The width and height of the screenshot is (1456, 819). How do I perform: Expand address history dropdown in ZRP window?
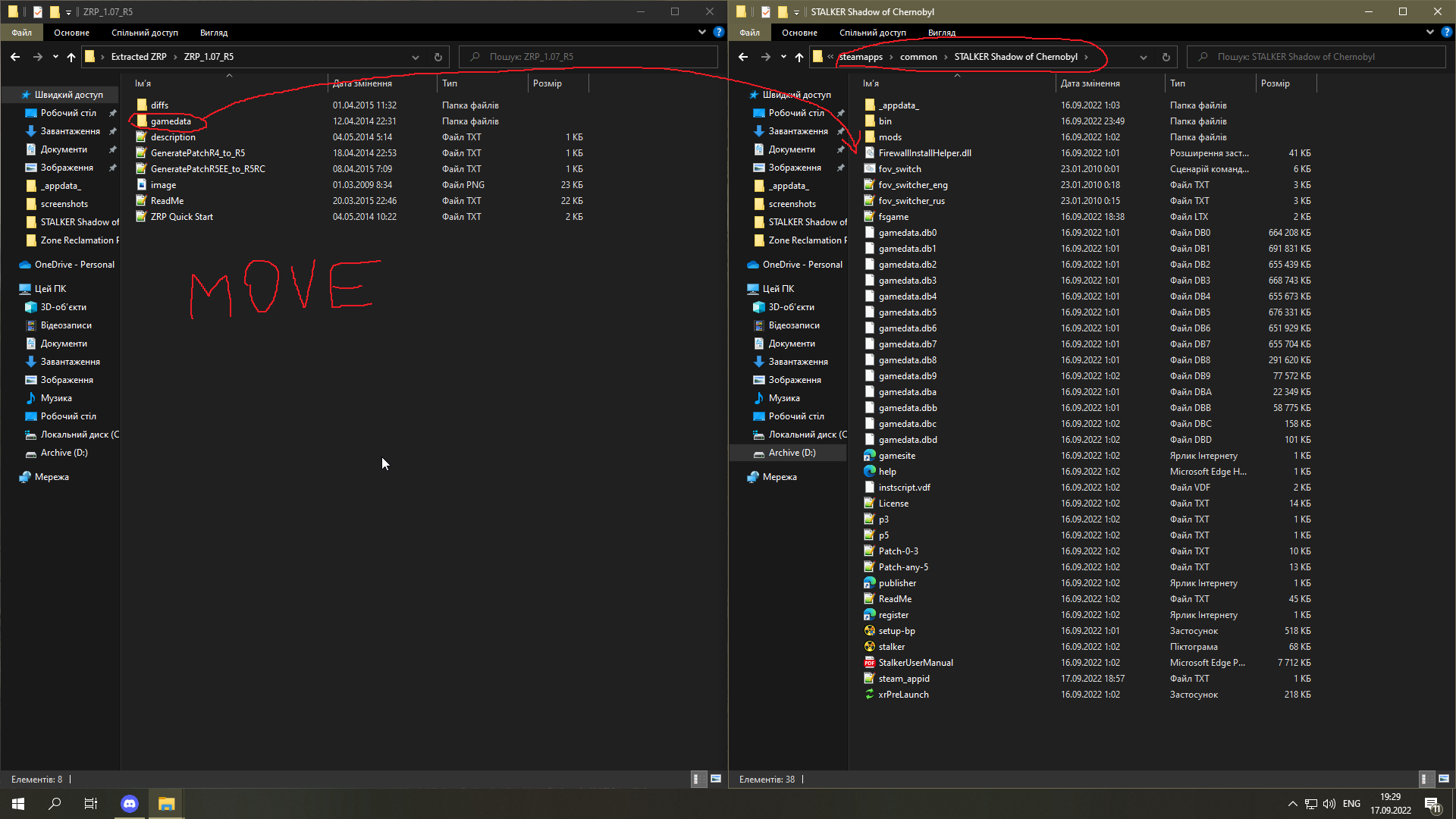pyautogui.click(x=416, y=57)
